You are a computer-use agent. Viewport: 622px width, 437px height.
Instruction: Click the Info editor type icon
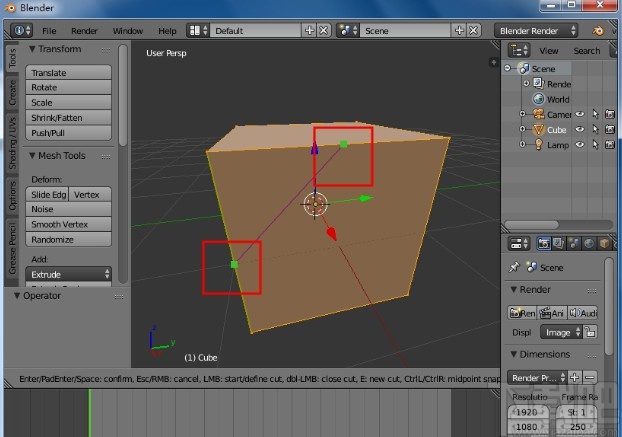21,31
